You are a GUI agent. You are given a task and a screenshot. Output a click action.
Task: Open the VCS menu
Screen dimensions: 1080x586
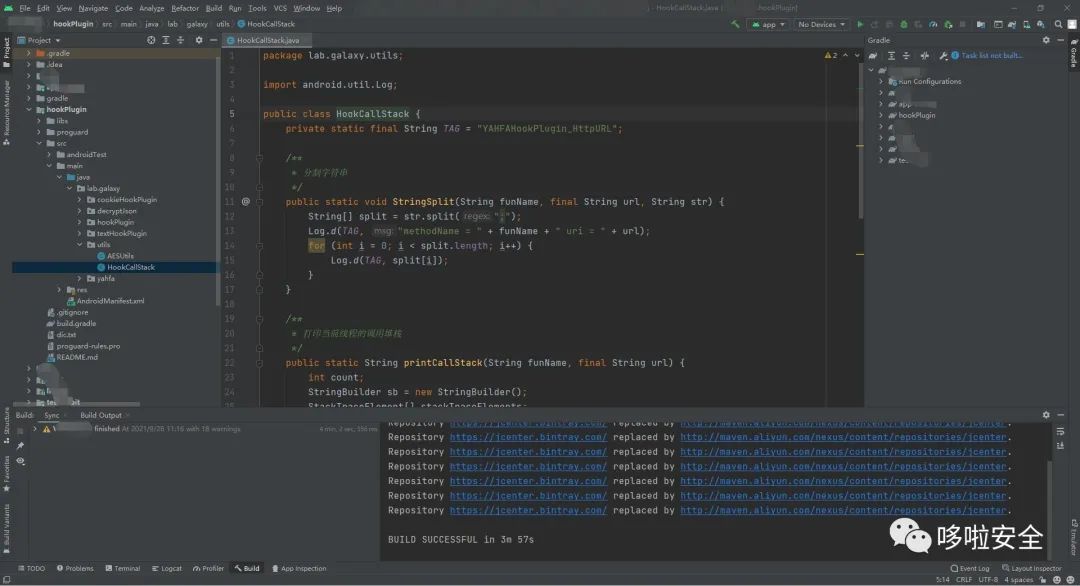280,8
